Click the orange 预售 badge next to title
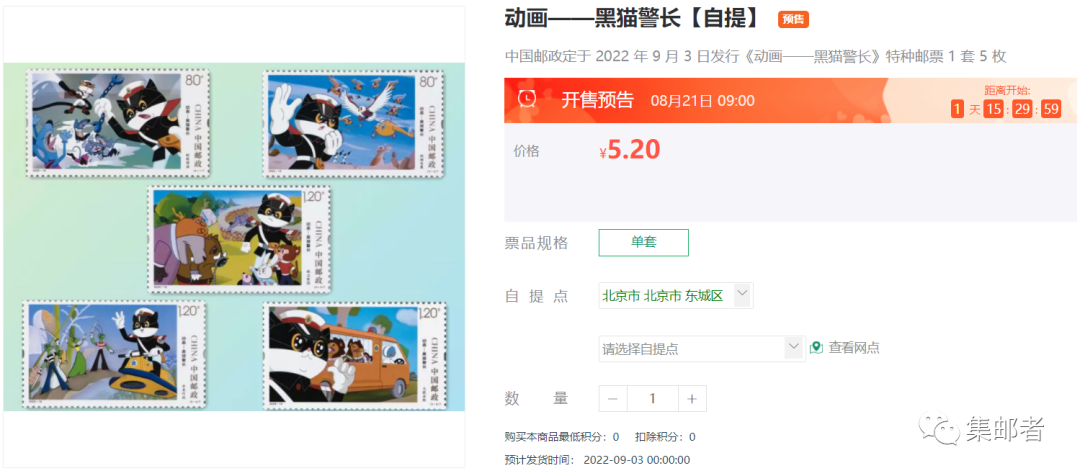The height and width of the screenshot is (476, 1080). [793, 19]
